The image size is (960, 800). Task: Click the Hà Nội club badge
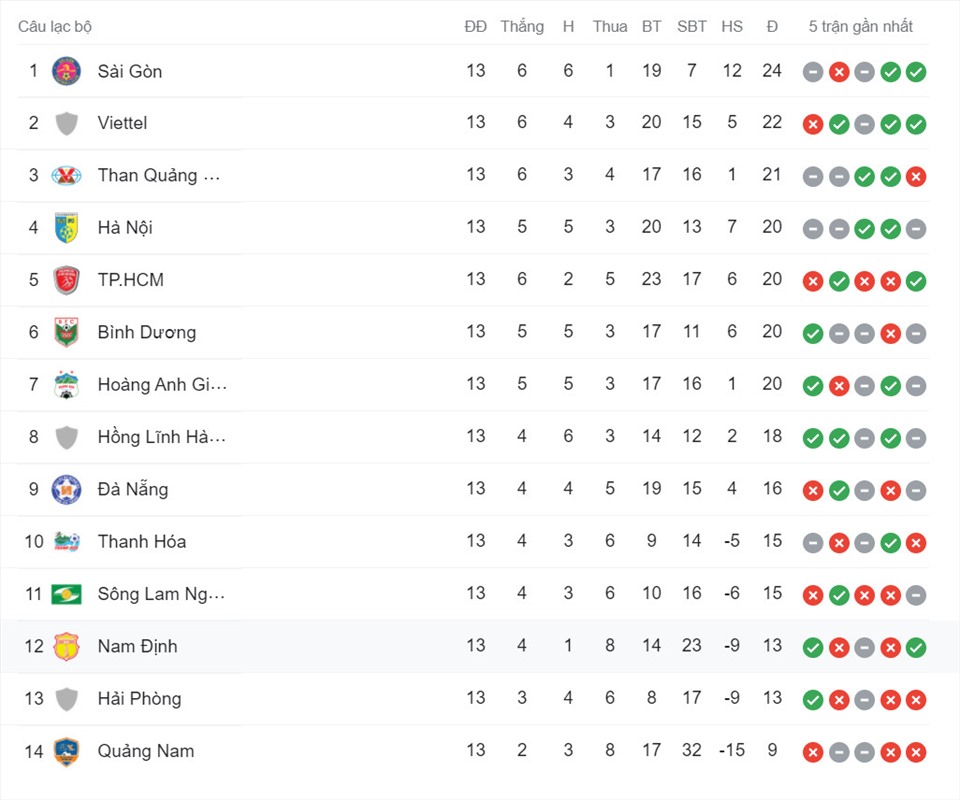[66, 228]
